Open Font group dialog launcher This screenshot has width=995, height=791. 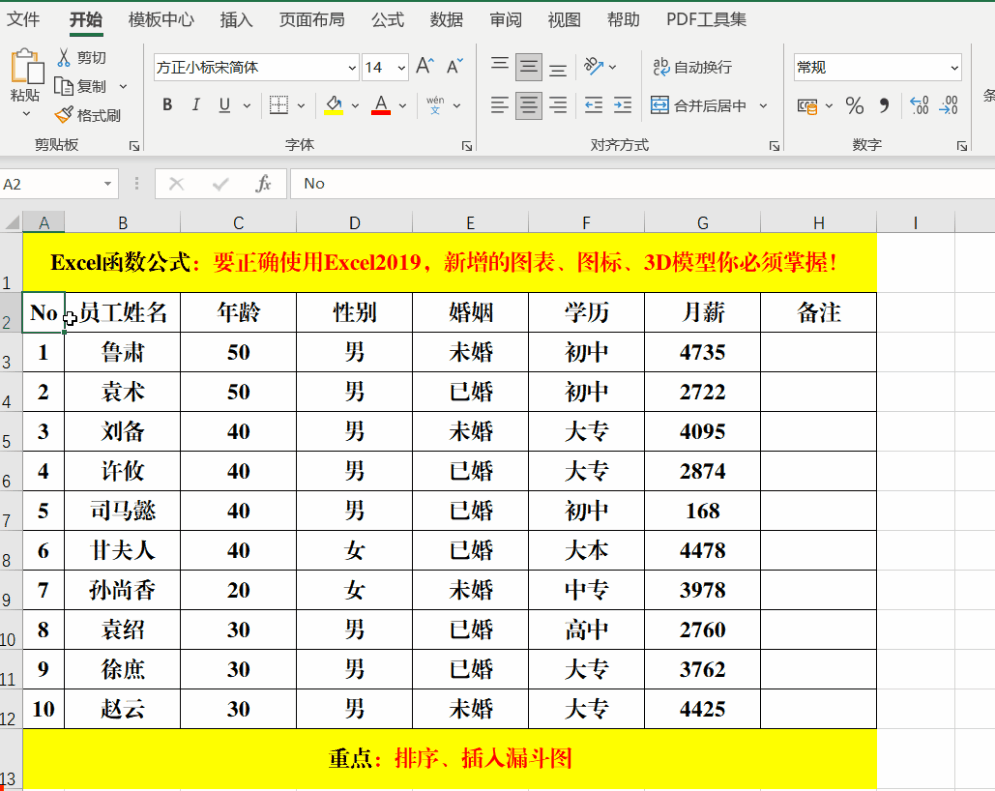tap(467, 146)
